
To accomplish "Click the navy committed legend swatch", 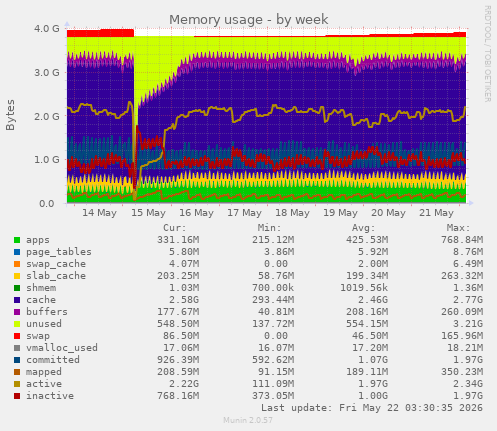I will [x=17, y=360].
